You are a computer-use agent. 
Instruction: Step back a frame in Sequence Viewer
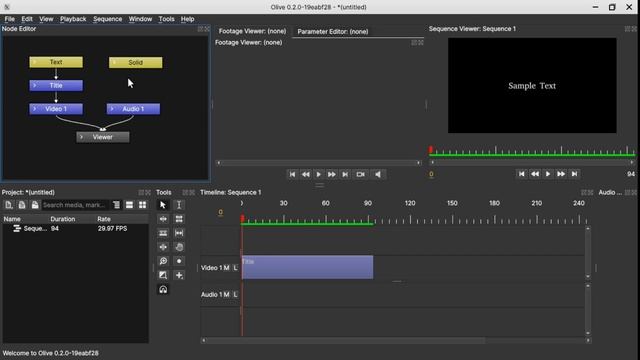[535, 174]
